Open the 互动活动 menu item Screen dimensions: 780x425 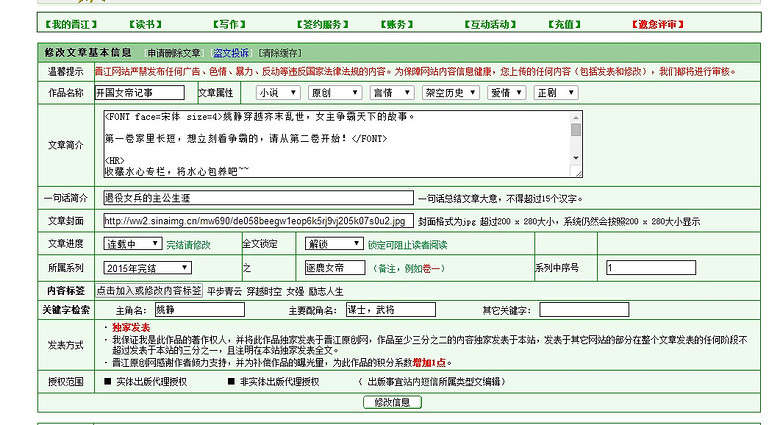(490, 24)
